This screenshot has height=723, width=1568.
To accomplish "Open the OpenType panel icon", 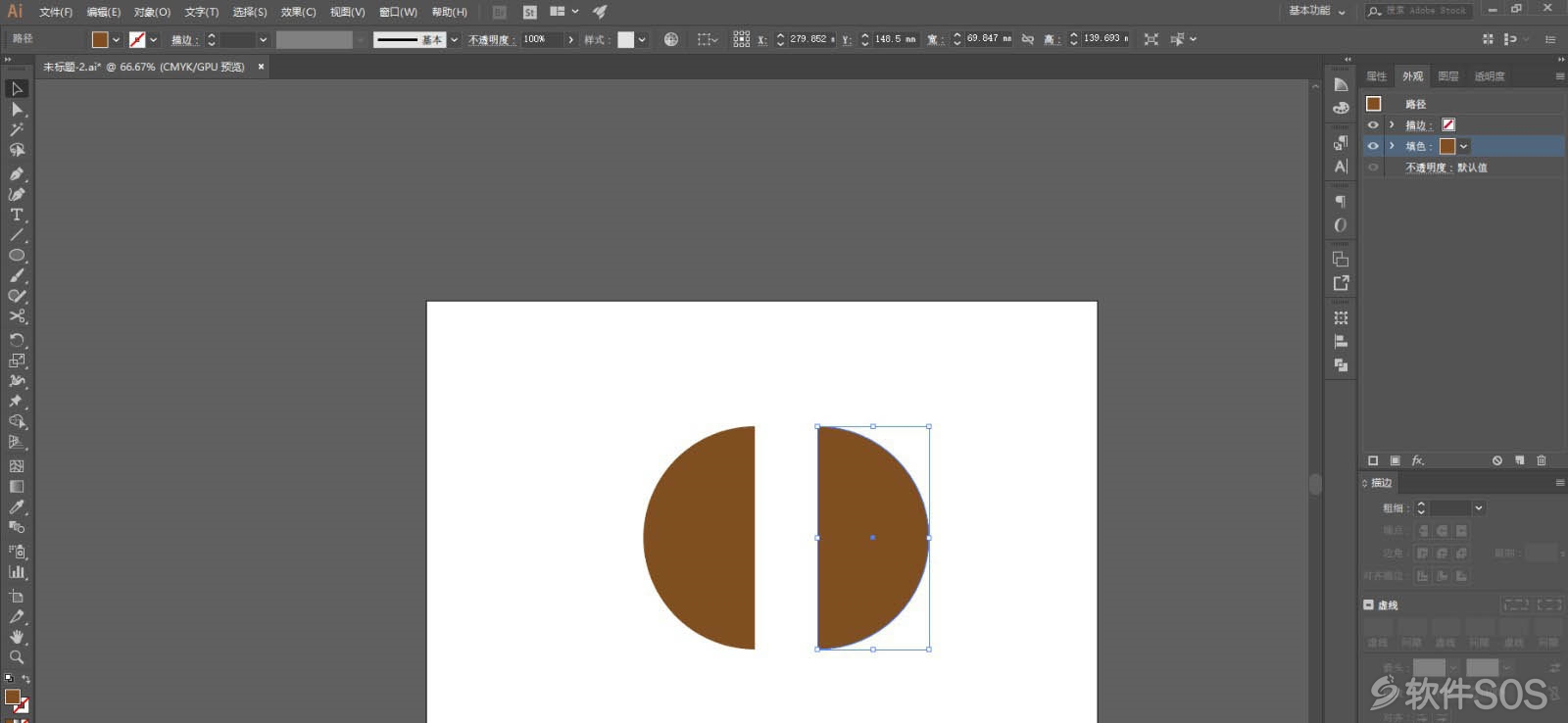I will (1341, 225).
